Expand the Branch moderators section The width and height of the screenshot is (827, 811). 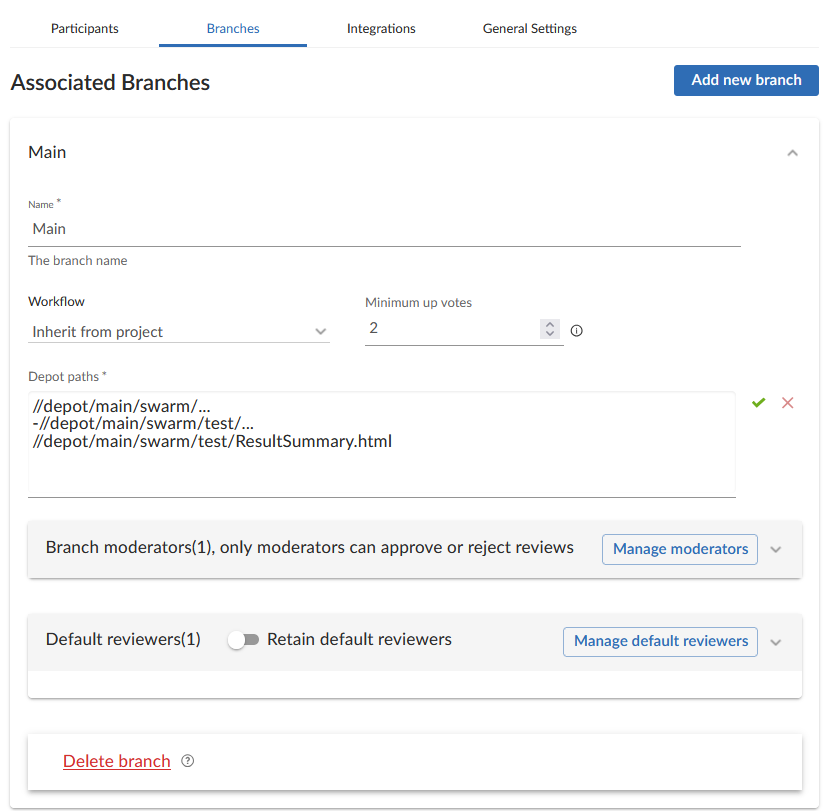click(x=776, y=549)
